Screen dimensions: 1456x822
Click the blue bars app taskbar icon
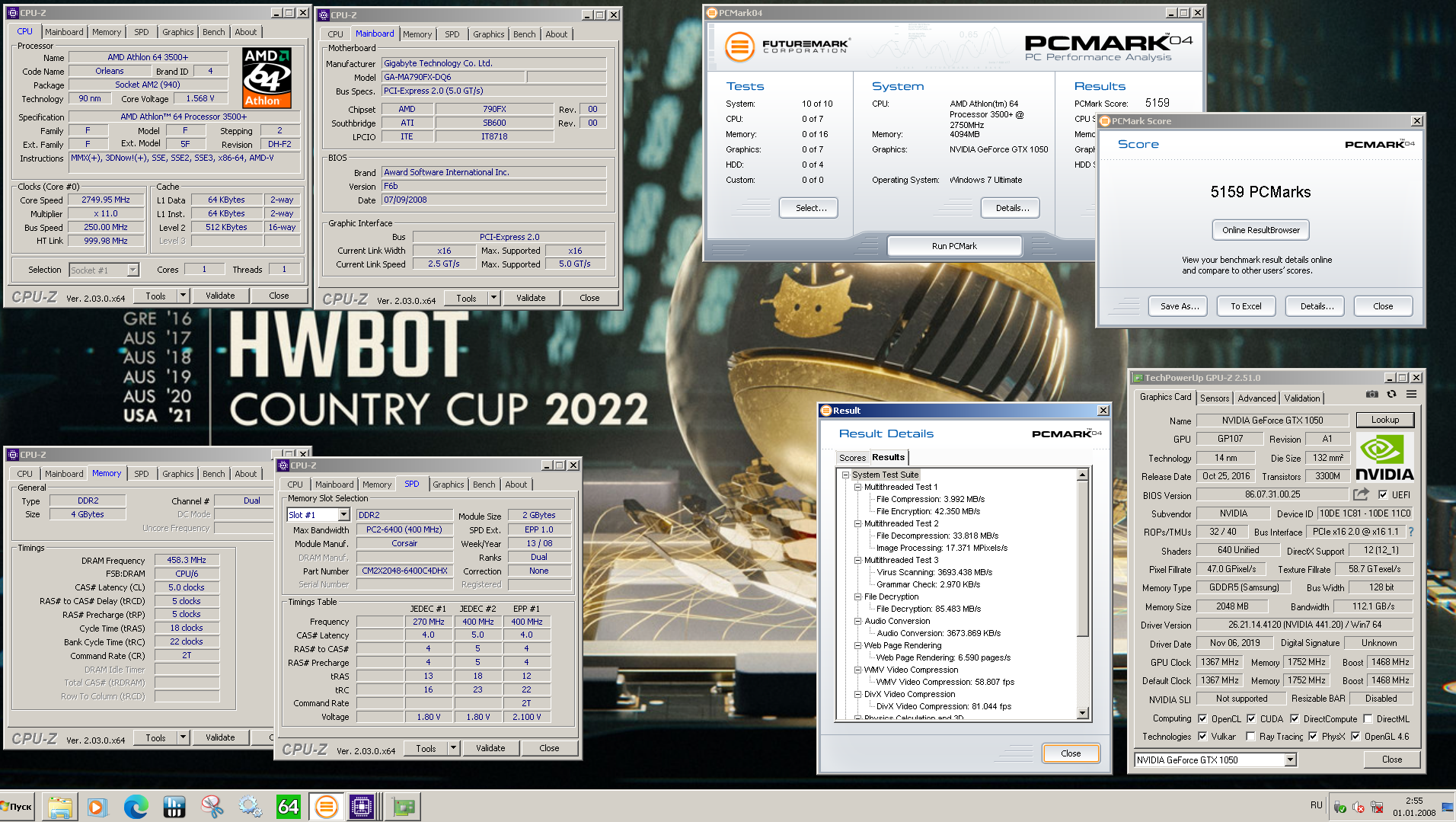click(174, 807)
